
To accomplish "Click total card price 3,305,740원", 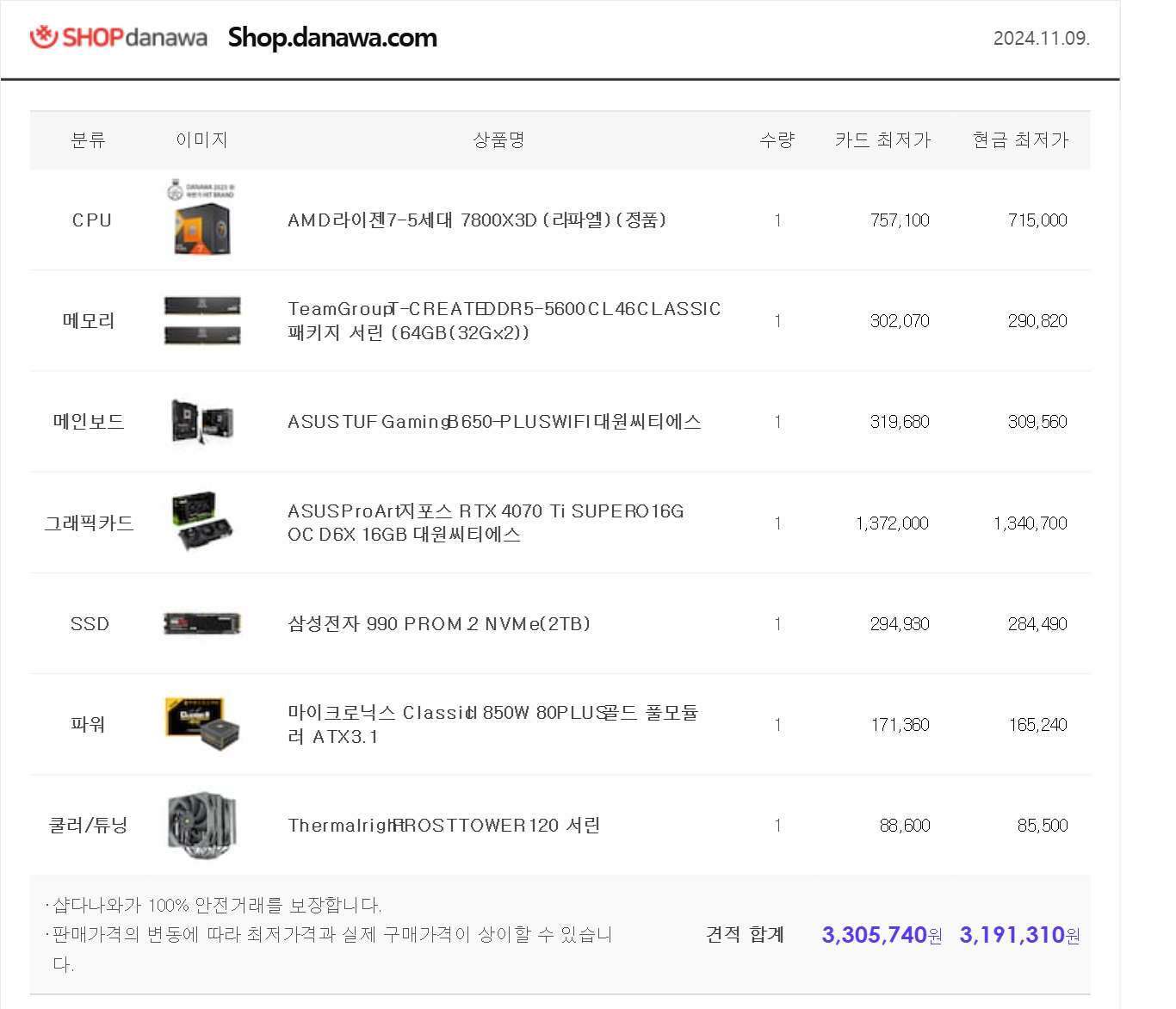I will (x=882, y=935).
